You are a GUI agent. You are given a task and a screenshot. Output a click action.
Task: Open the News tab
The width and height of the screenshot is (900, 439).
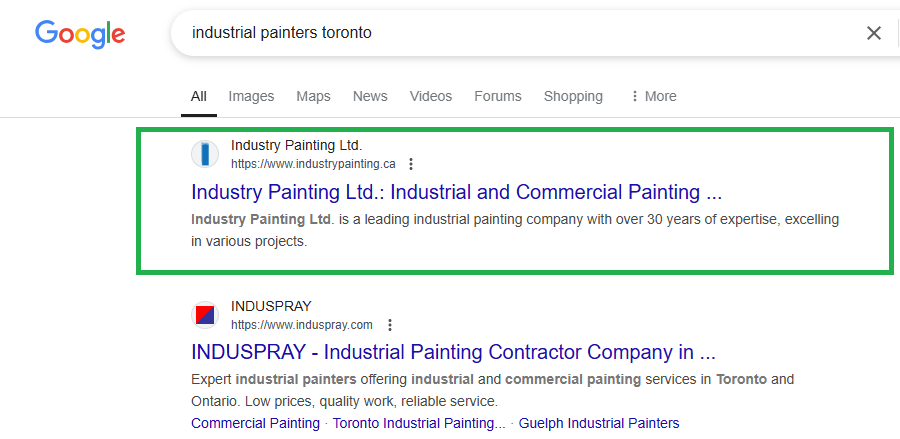[370, 96]
